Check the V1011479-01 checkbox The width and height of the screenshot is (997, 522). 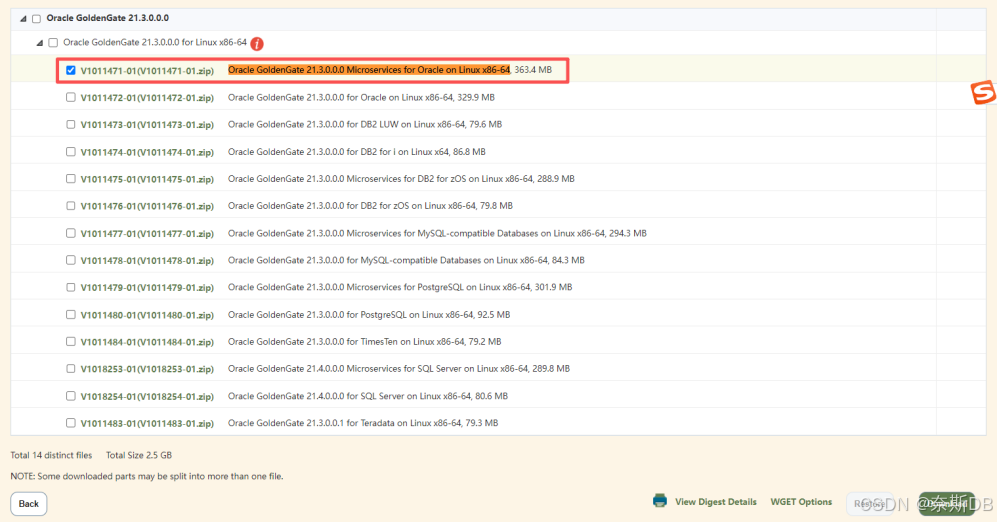pos(71,287)
